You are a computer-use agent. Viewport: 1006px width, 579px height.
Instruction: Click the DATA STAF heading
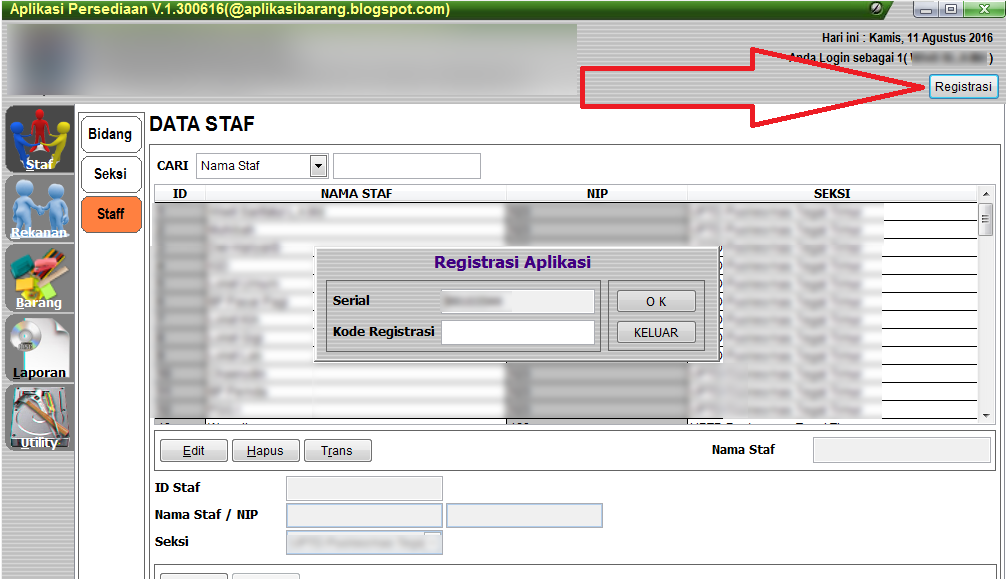[202, 123]
